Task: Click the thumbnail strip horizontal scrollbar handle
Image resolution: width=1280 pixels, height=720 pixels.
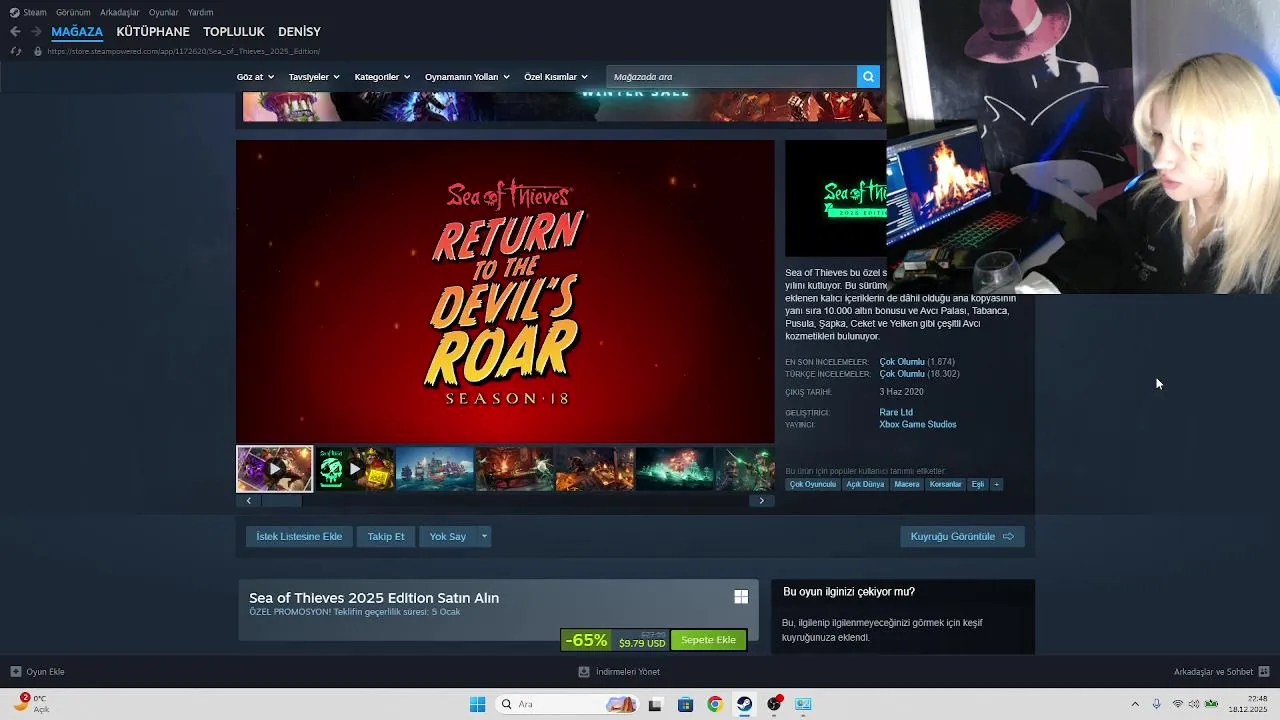Action: point(281,500)
